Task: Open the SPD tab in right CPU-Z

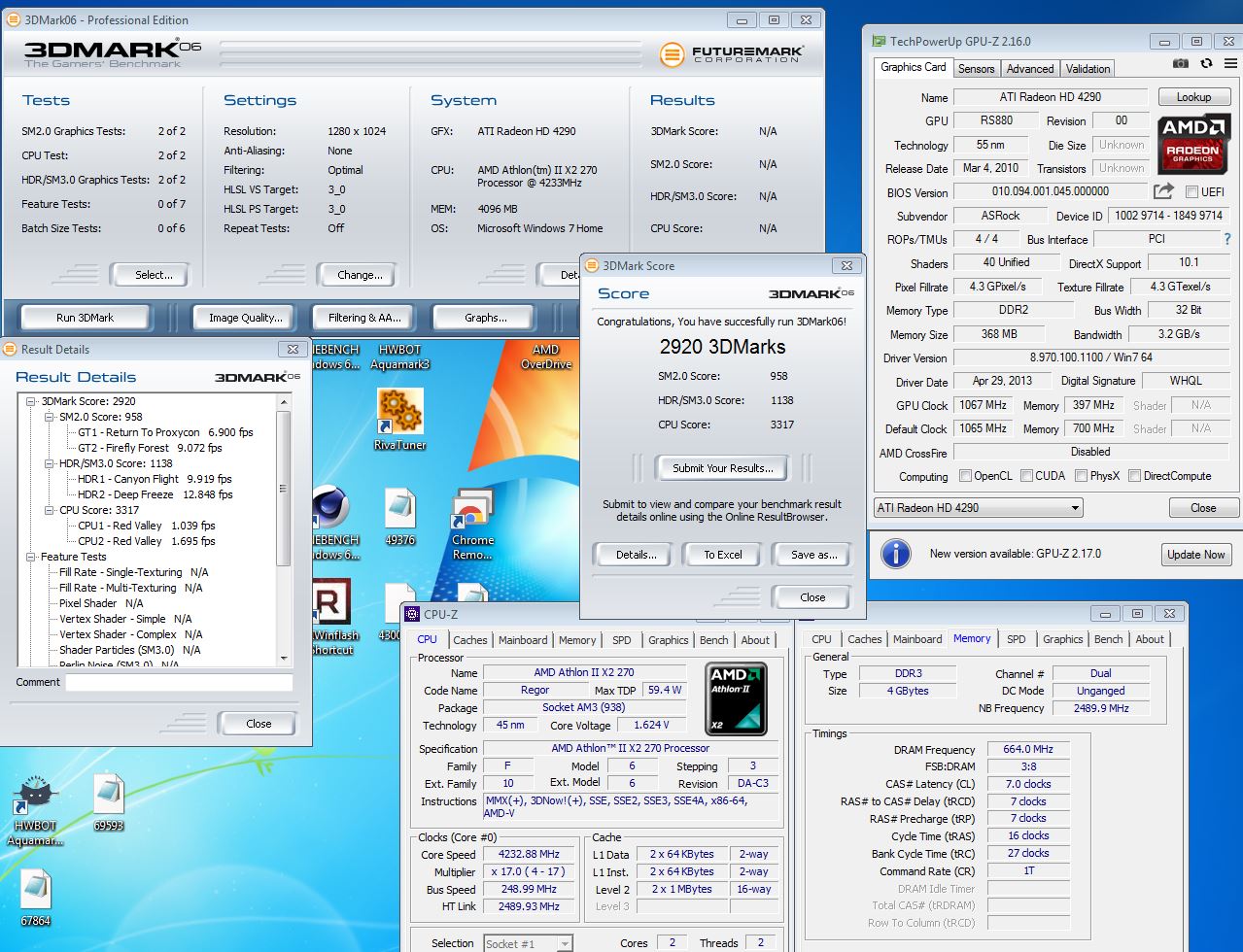Action: [x=1016, y=639]
